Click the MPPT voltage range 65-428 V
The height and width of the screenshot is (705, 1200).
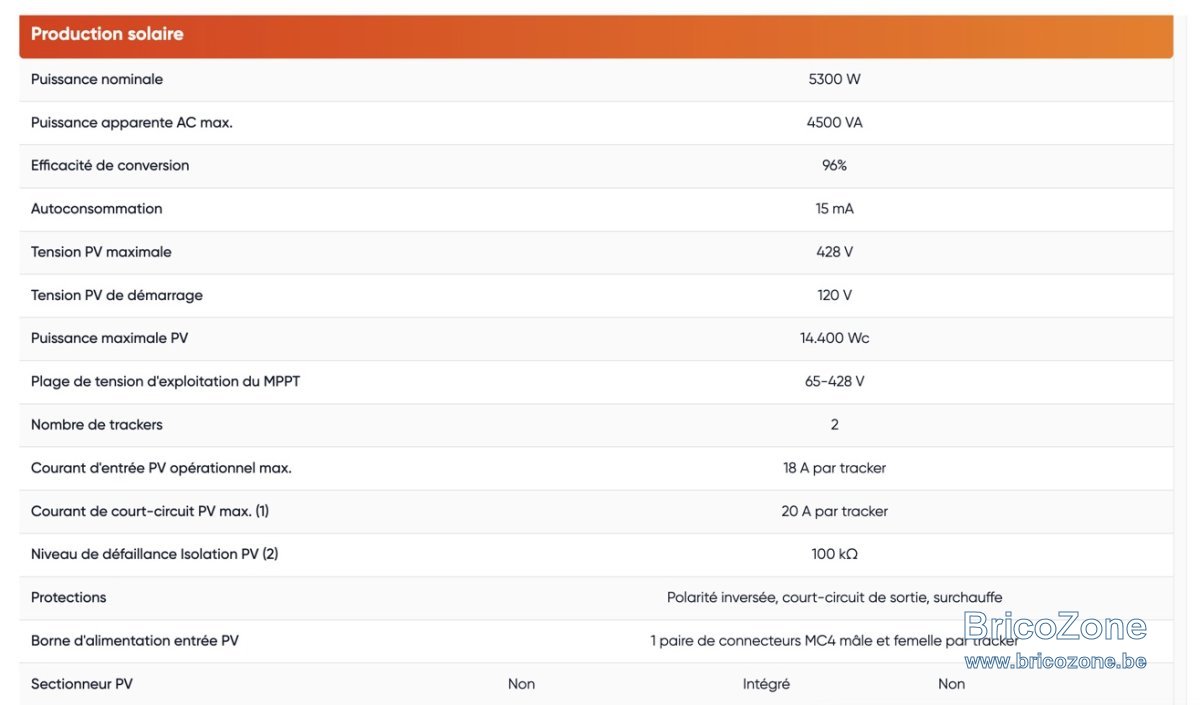tap(834, 381)
